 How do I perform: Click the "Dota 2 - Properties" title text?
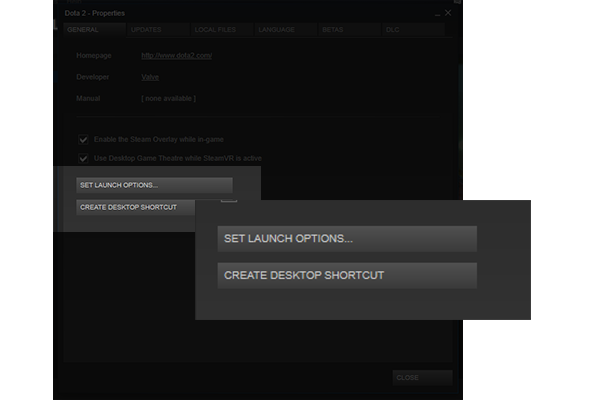coord(95,13)
